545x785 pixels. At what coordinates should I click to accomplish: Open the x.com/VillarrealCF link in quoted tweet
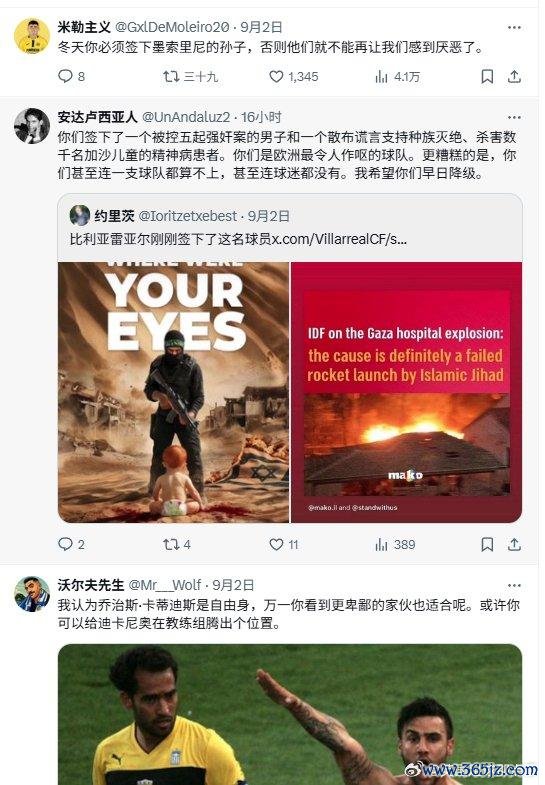339,239
